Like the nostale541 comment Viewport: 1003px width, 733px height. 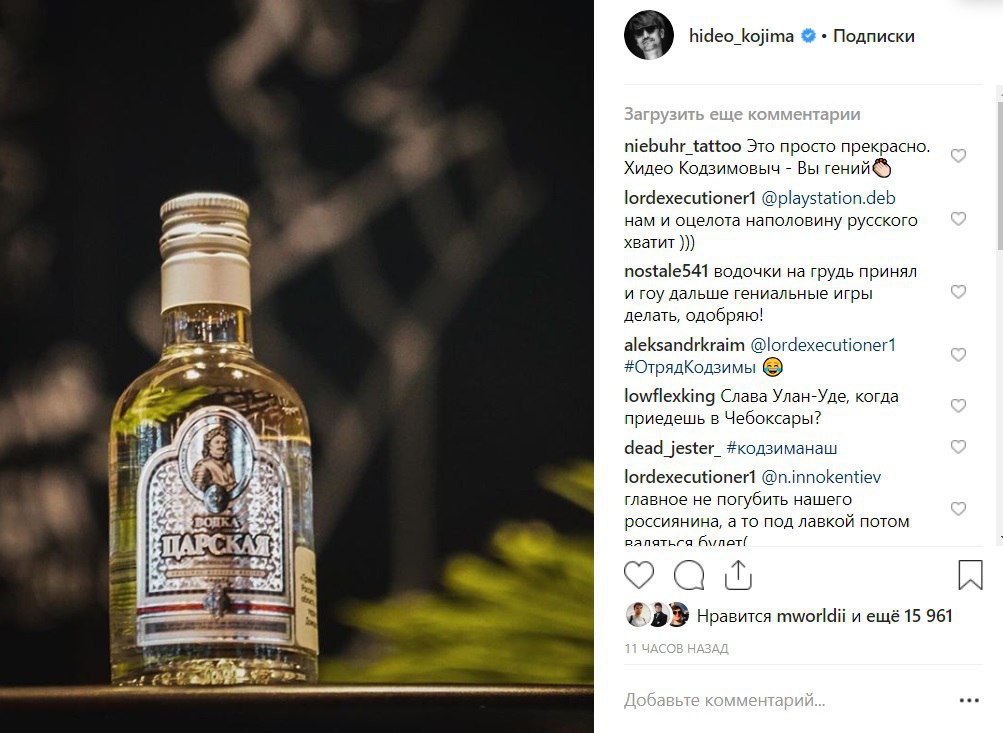958,292
